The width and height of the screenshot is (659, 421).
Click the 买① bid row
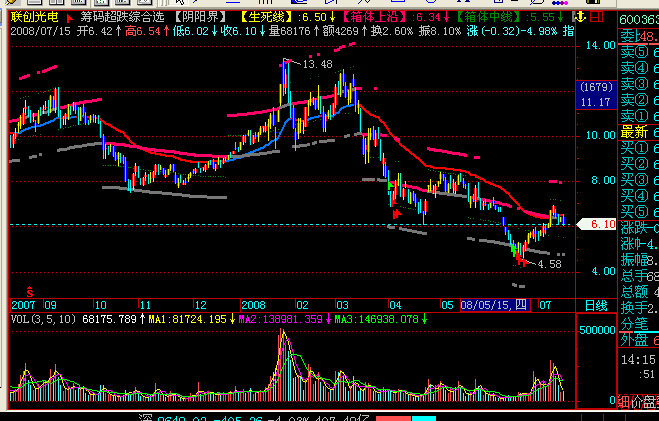click(x=639, y=148)
